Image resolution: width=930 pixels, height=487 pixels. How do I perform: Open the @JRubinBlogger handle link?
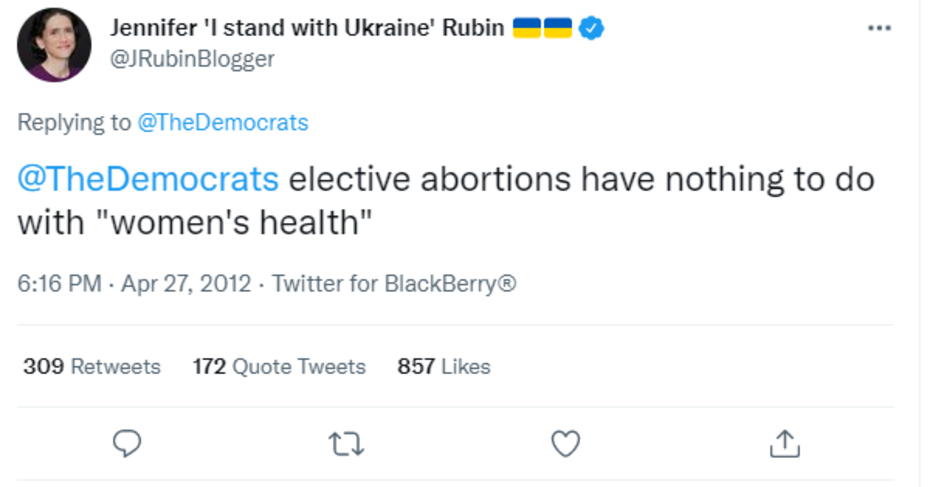[192, 59]
